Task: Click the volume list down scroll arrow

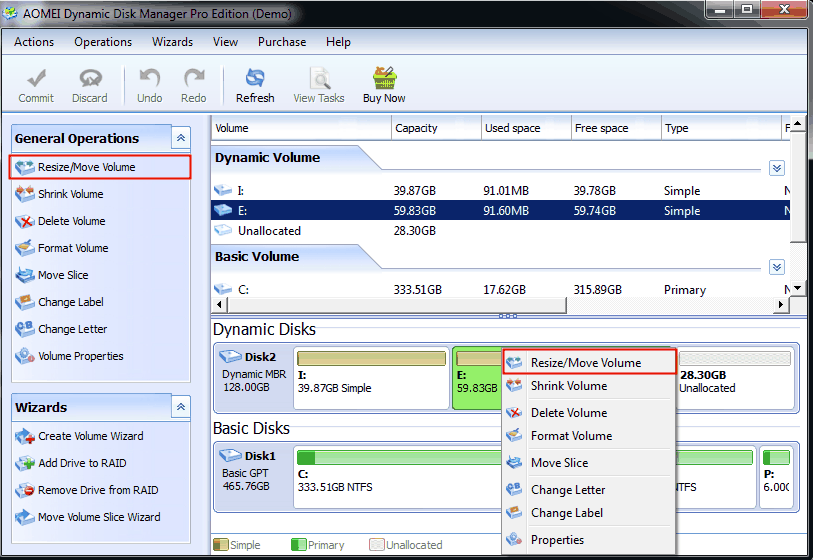Action: pyautogui.click(x=797, y=288)
